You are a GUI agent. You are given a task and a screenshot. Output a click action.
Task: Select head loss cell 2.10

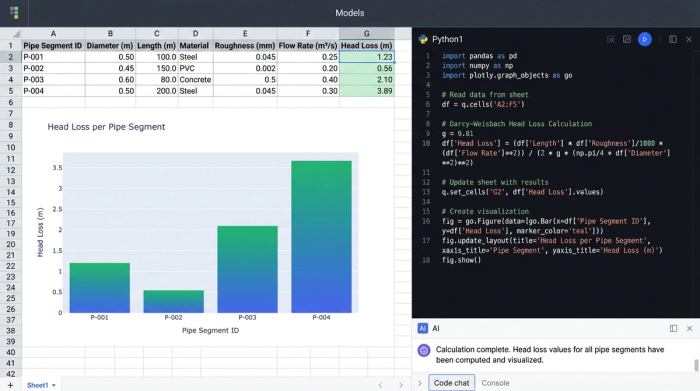point(367,79)
